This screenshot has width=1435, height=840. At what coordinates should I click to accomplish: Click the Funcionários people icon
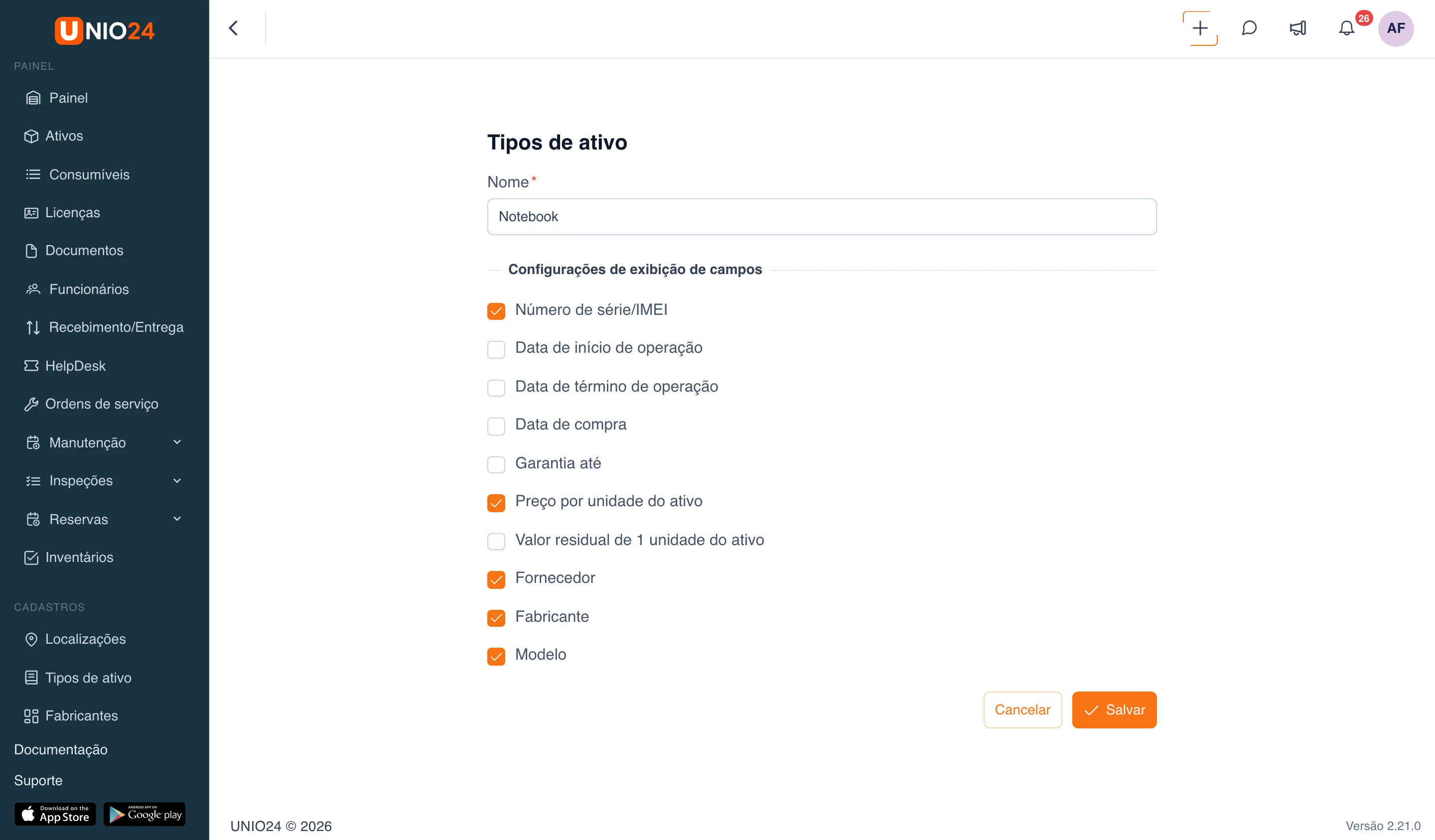click(x=33, y=289)
